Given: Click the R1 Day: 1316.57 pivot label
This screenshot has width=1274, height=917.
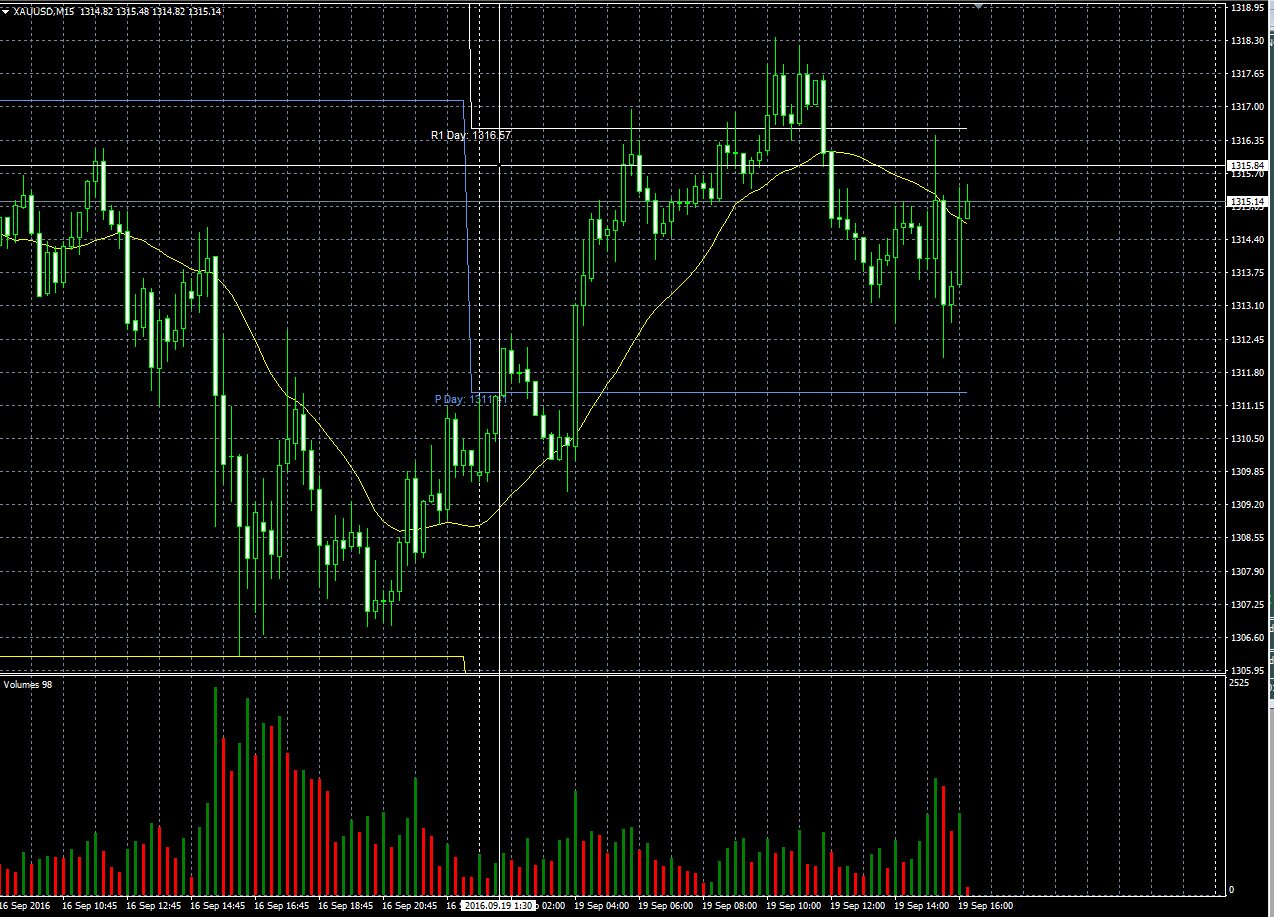Looking at the screenshot, I should (x=470, y=135).
